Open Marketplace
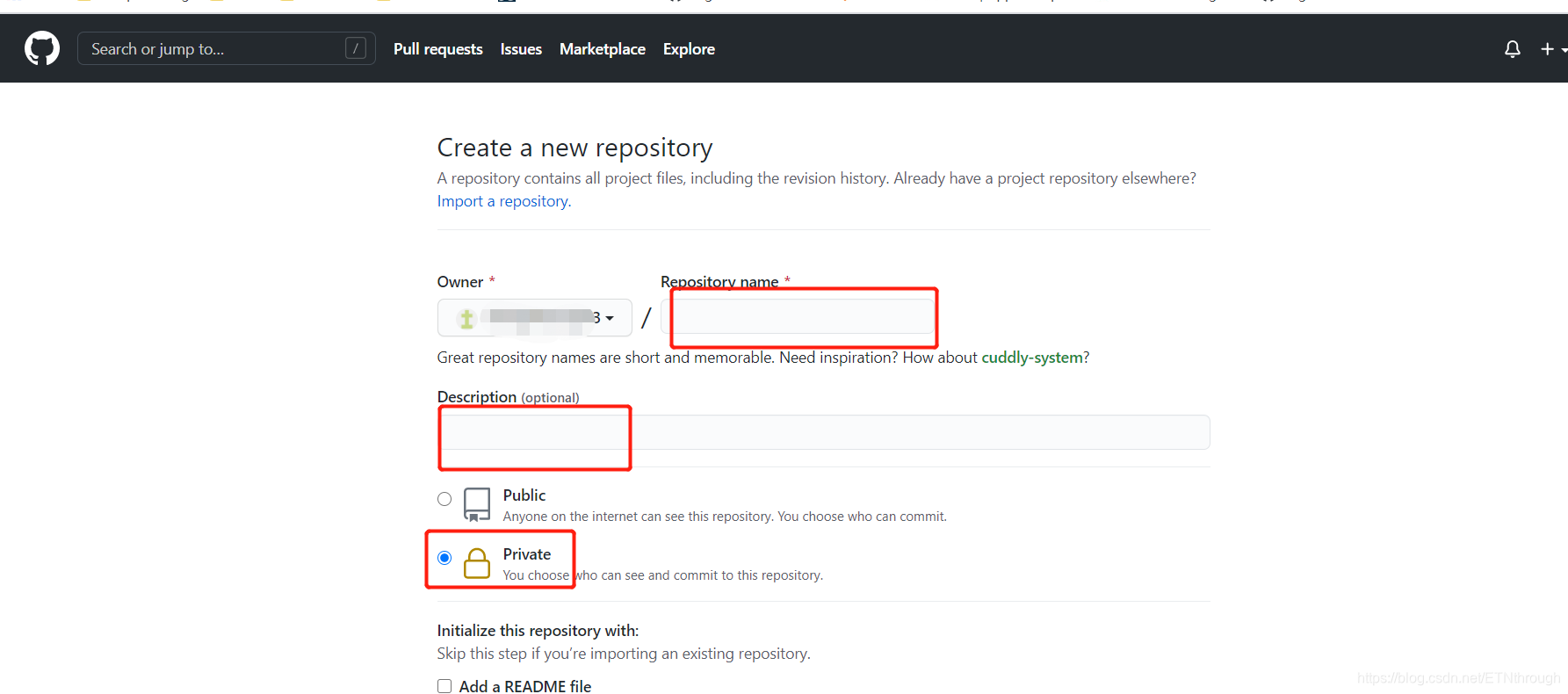 tap(603, 49)
